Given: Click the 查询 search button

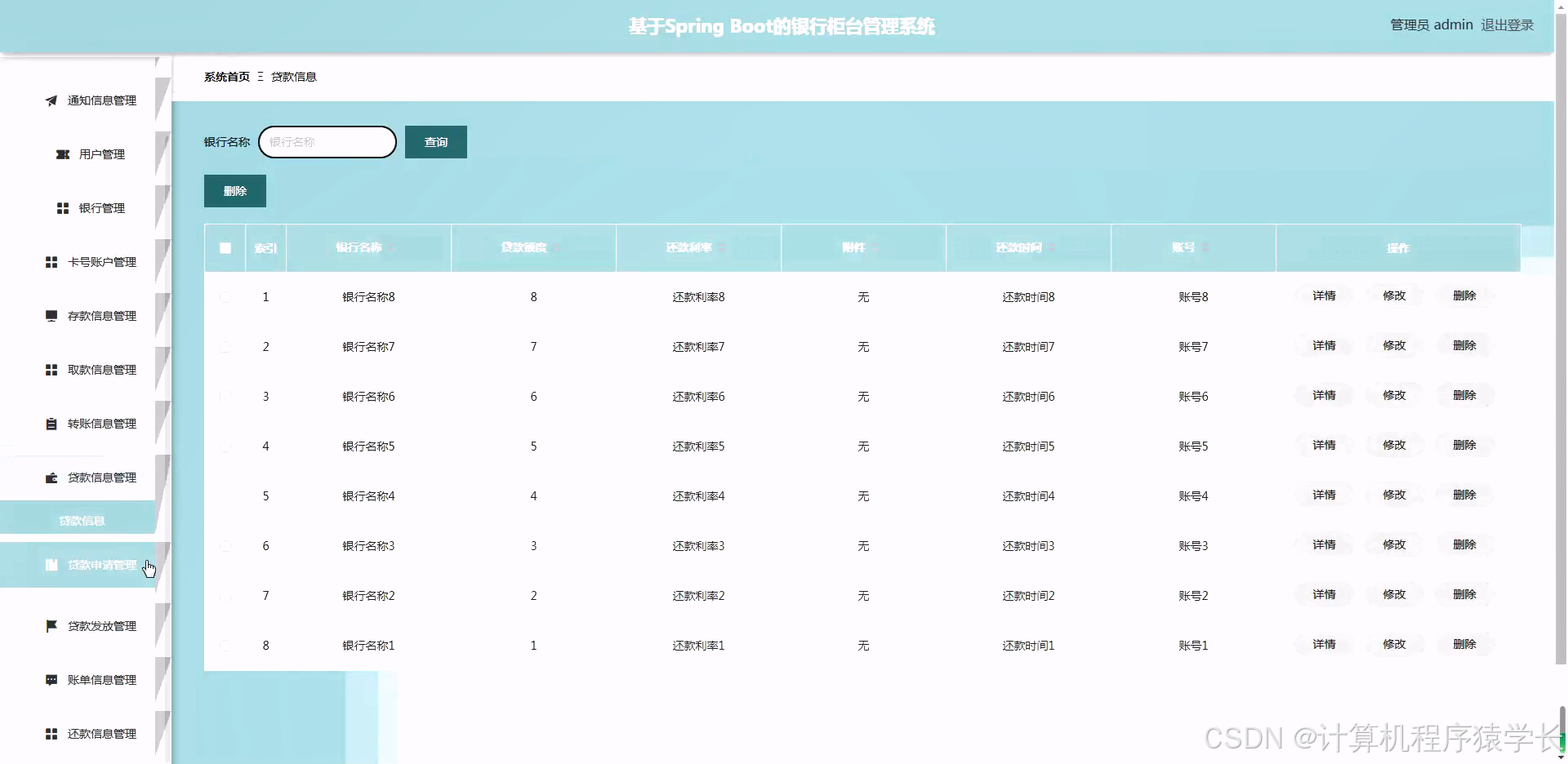Looking at the screenshot, I should click(x=436, y=142).
